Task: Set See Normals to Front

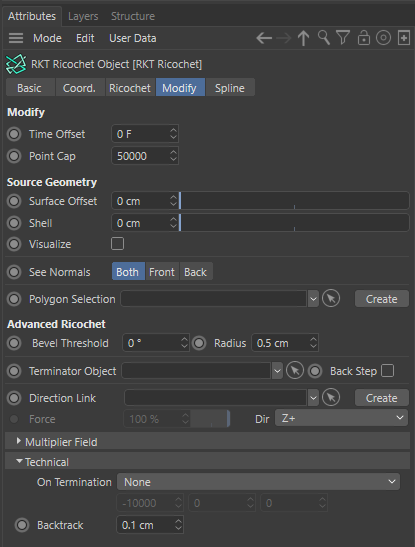Action: point(162,272)
